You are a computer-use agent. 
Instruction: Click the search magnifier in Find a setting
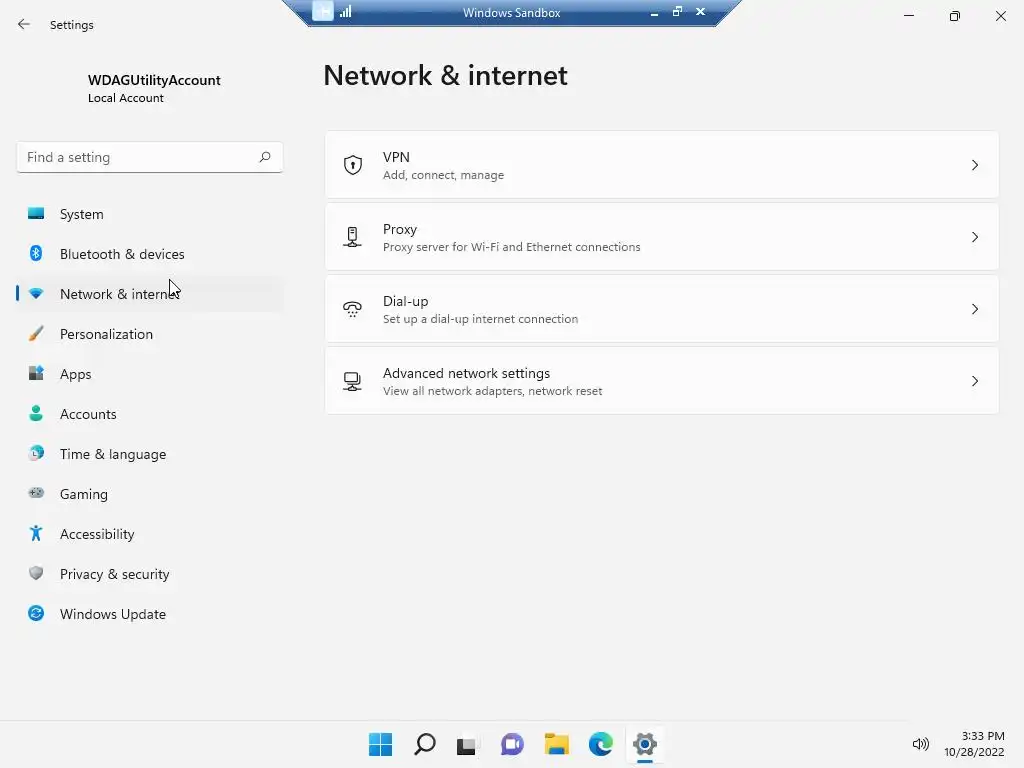pos(265,157)
